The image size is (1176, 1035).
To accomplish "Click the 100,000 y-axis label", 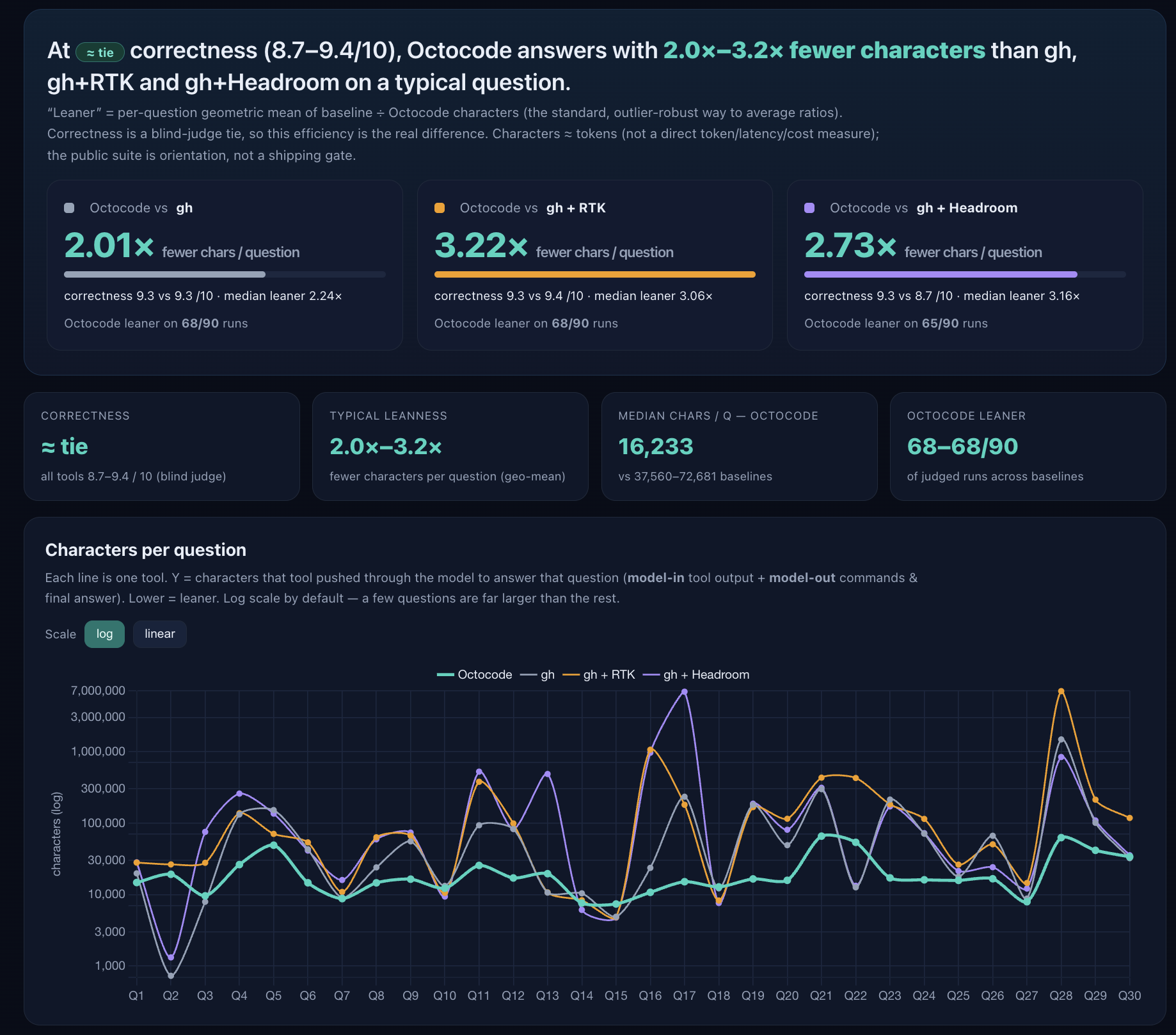I will pyautogui.click(x=103, y=823).
